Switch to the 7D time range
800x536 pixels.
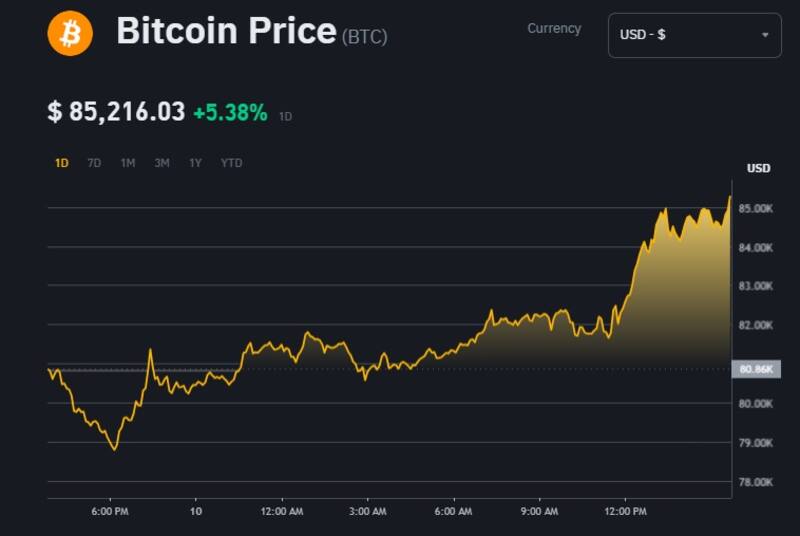[x=94, y=163]
